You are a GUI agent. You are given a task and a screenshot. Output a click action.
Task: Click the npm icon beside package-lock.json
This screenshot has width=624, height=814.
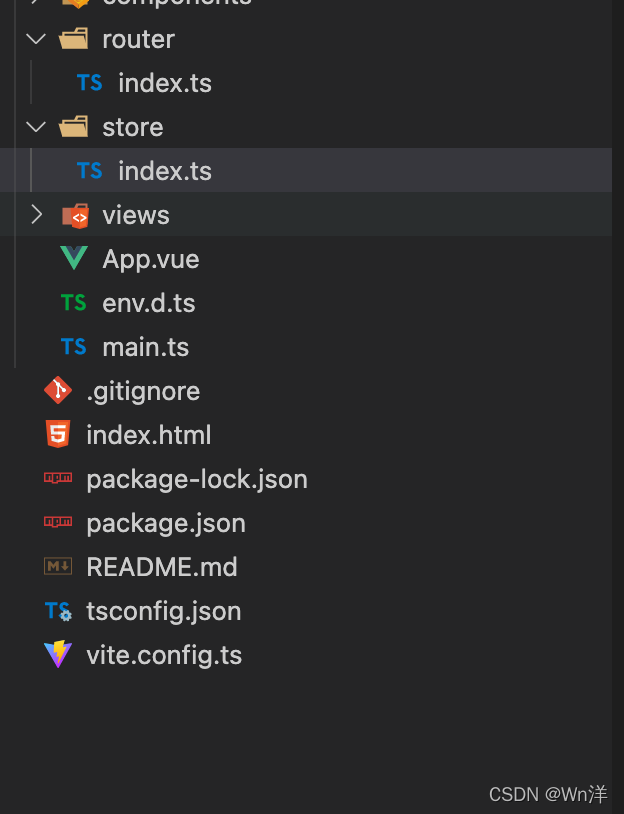[x=58, y=478]
